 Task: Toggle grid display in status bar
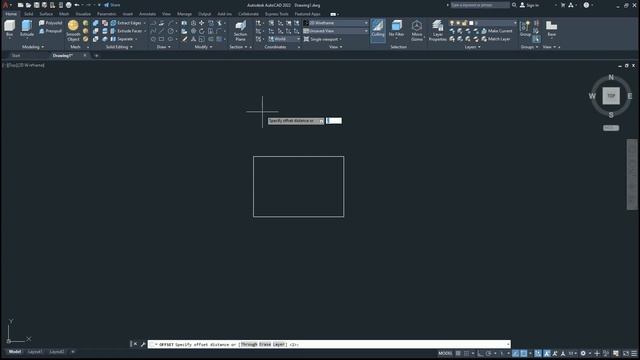(x=458, y=353)
